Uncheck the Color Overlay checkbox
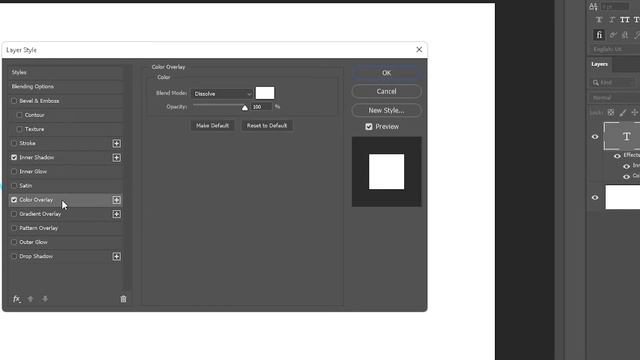The image size is (640, 360). click(14, 200)
